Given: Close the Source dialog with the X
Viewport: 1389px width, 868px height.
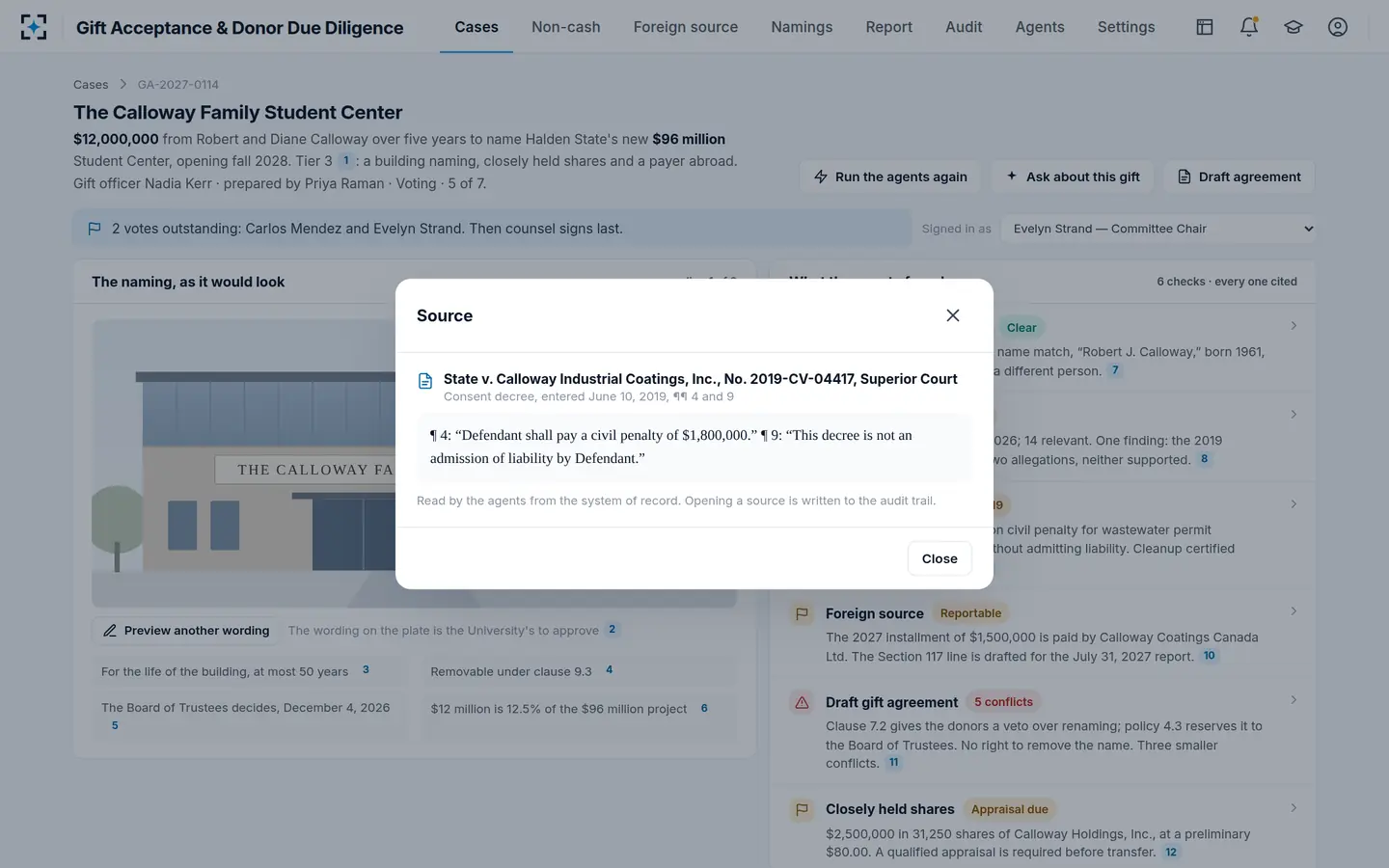Looking at the screenshot, I should [x=953, y=315].
